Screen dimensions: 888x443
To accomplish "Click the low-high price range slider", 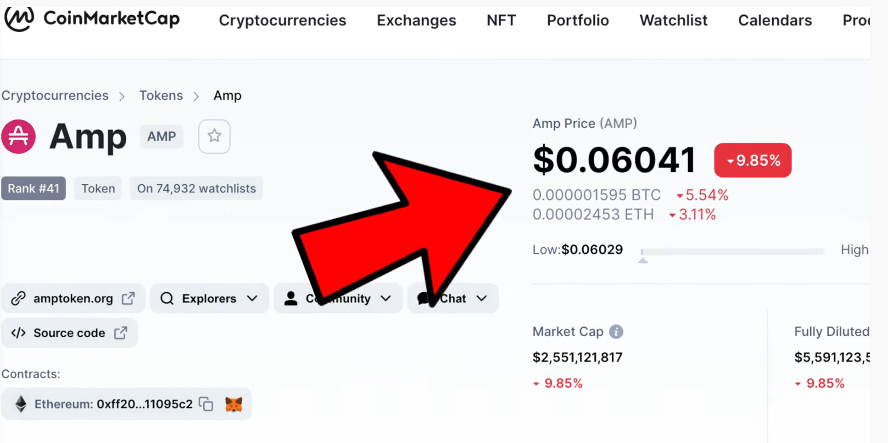I will 732,252.
